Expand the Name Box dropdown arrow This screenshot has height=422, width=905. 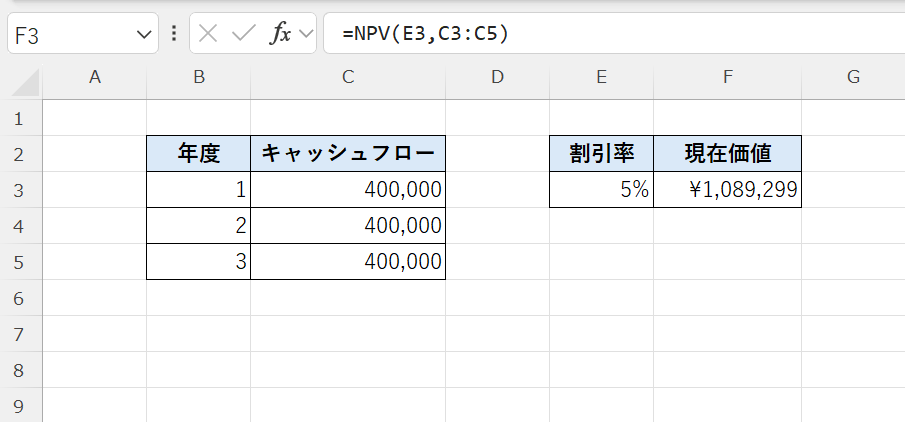click(x=141, y=35)
